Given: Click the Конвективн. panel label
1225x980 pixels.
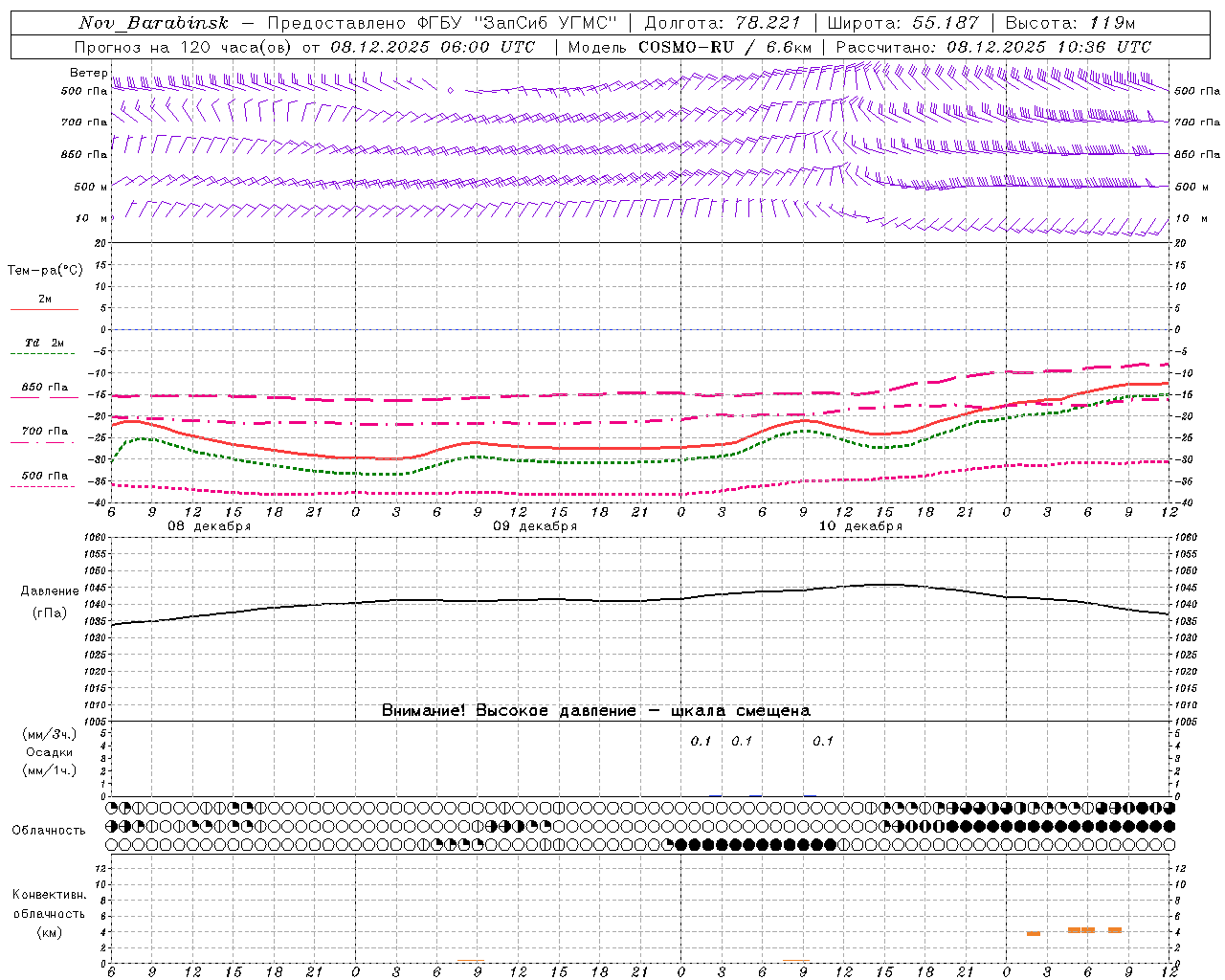Looking at the screenshot, I should point(50,895).
